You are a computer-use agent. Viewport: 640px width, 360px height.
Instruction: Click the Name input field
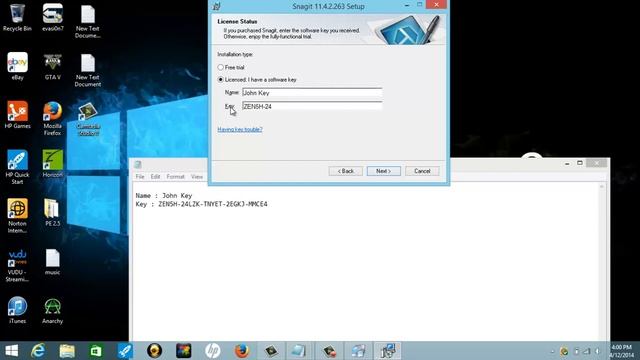312,93
